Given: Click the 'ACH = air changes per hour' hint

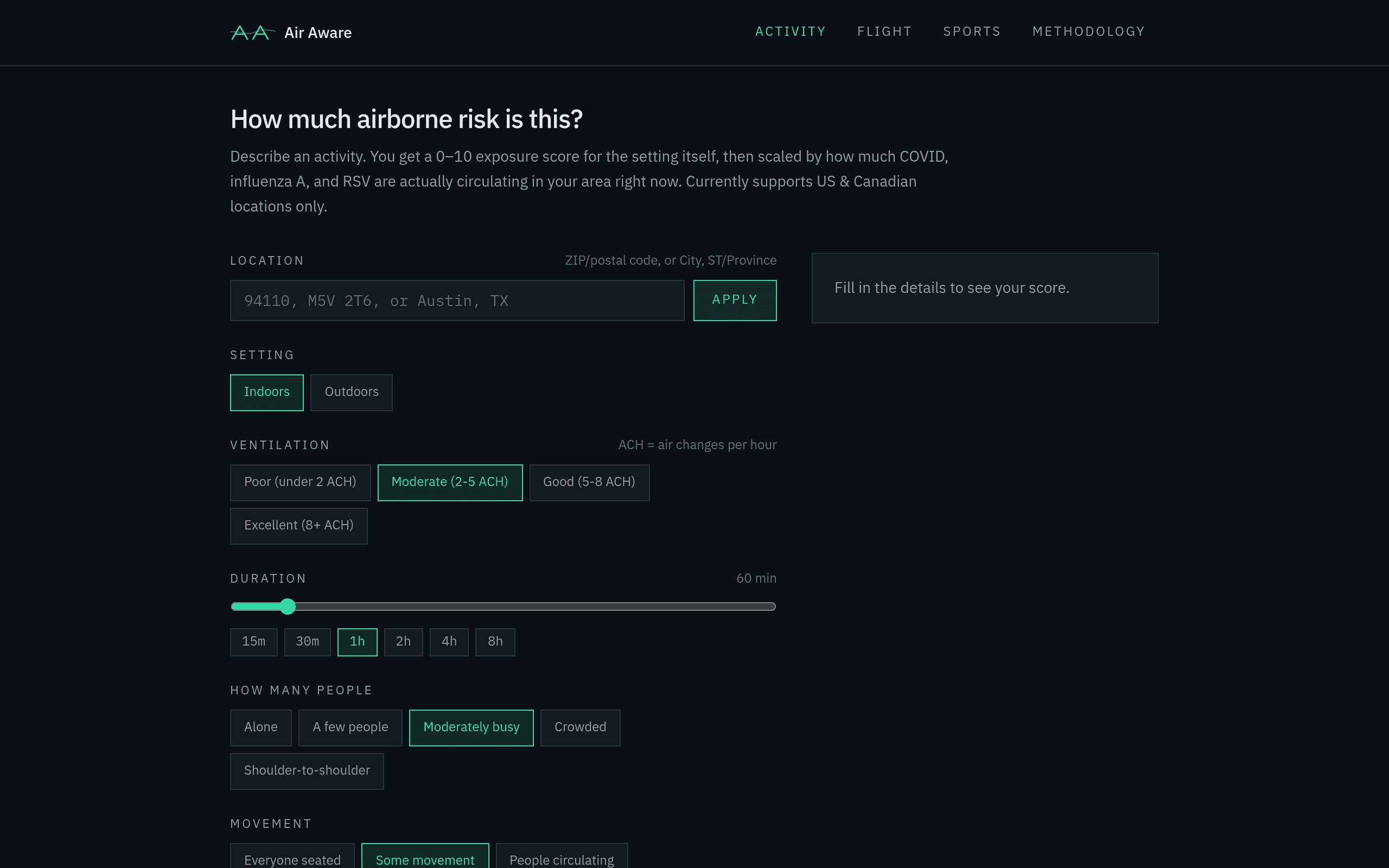Looking at the screenshot, I should 697,445.
